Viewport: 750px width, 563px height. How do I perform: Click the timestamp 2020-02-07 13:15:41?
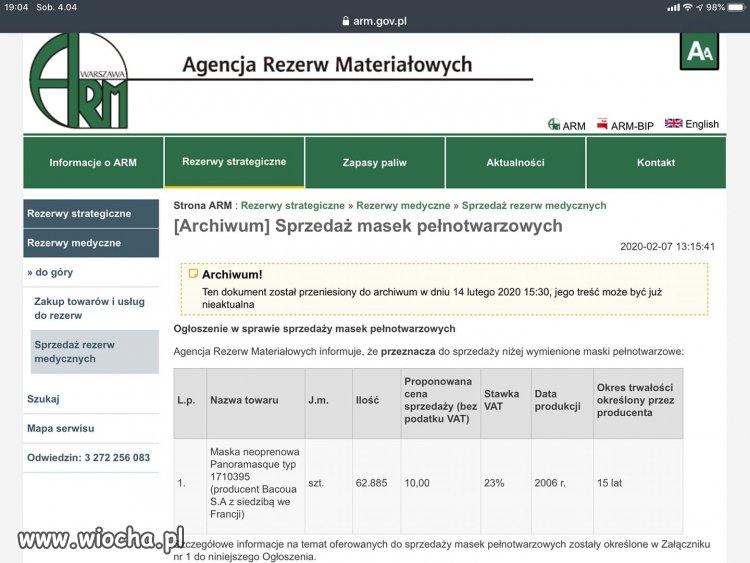667,247
